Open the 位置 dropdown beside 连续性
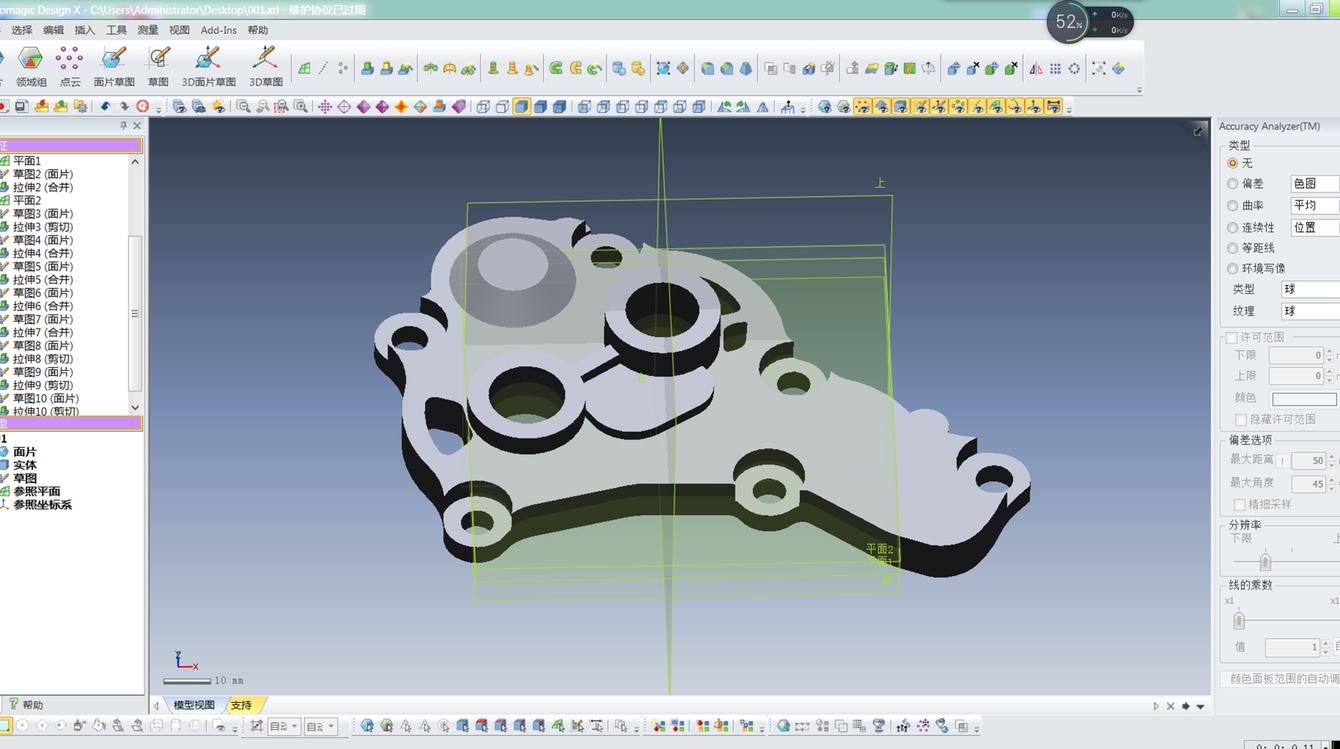This screenshot has width=1340, height=749. pos(1314,228)
